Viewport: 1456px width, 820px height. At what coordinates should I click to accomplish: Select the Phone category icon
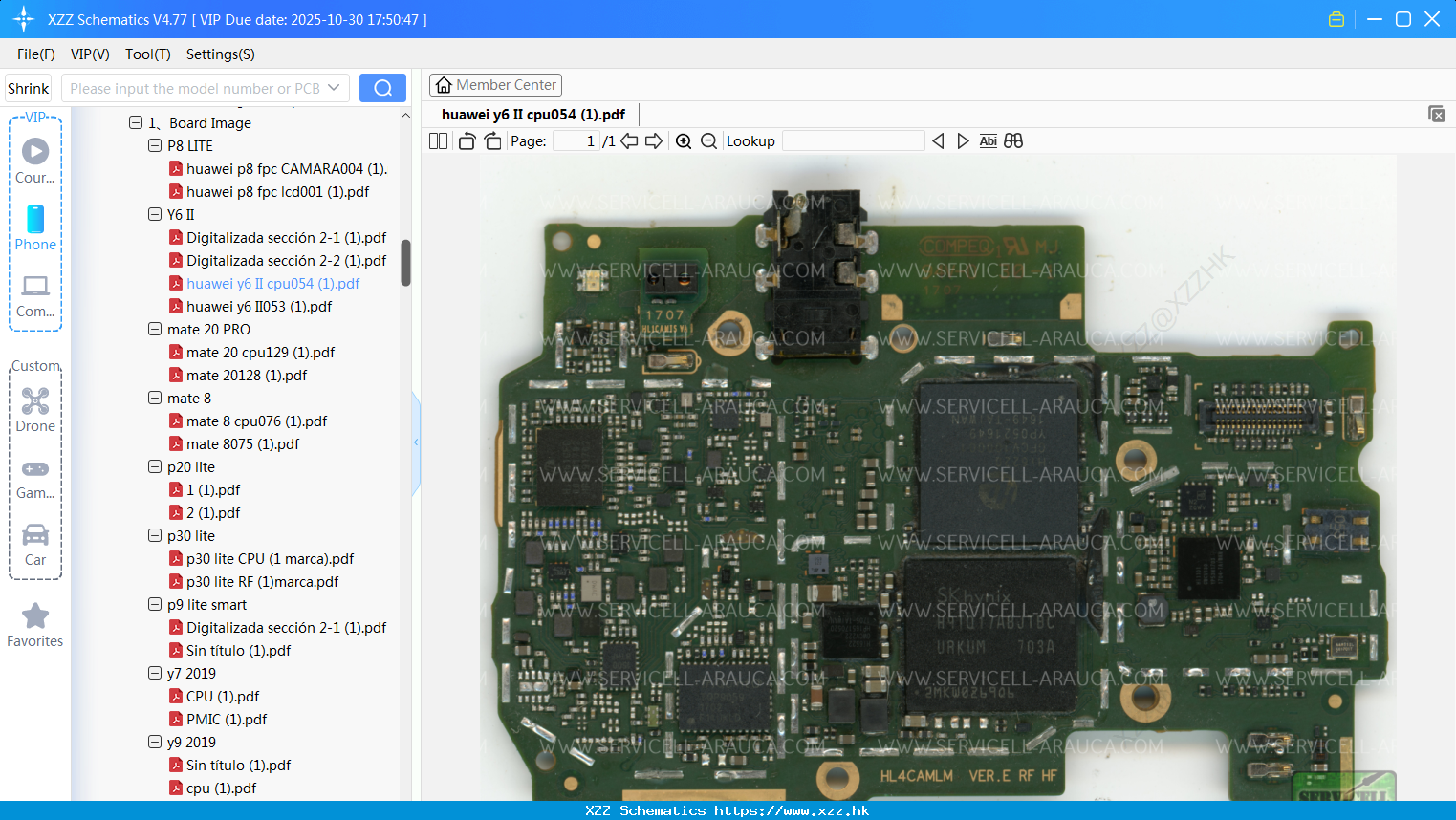(35, 227)
